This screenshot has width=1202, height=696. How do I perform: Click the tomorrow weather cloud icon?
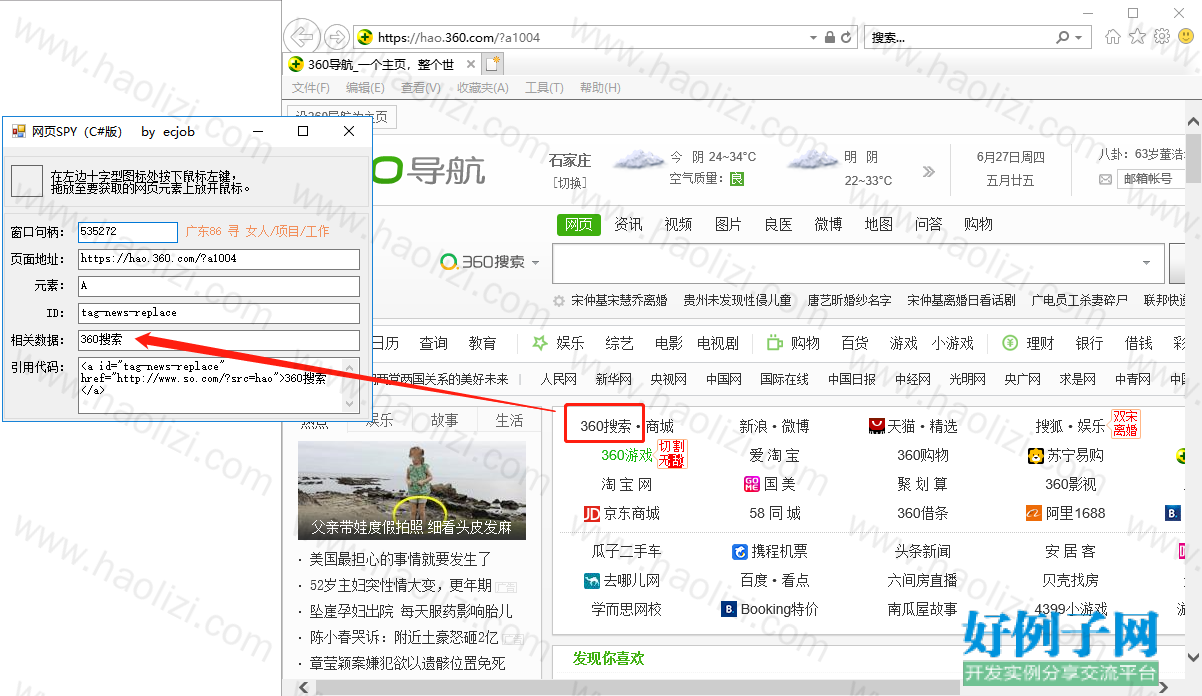[811, 159]
